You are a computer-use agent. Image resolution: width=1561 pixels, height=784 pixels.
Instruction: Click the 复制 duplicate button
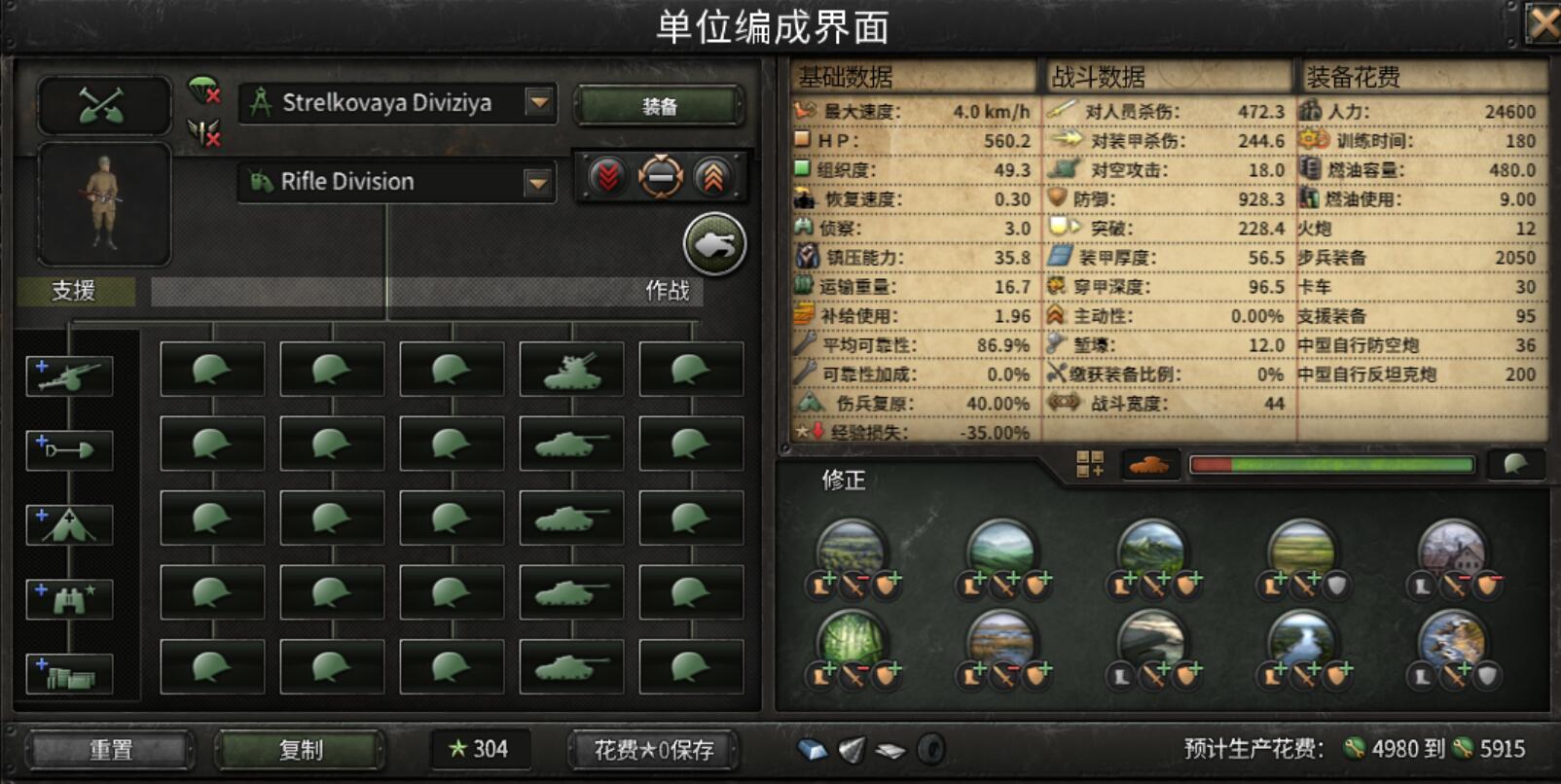pos(300,750)
